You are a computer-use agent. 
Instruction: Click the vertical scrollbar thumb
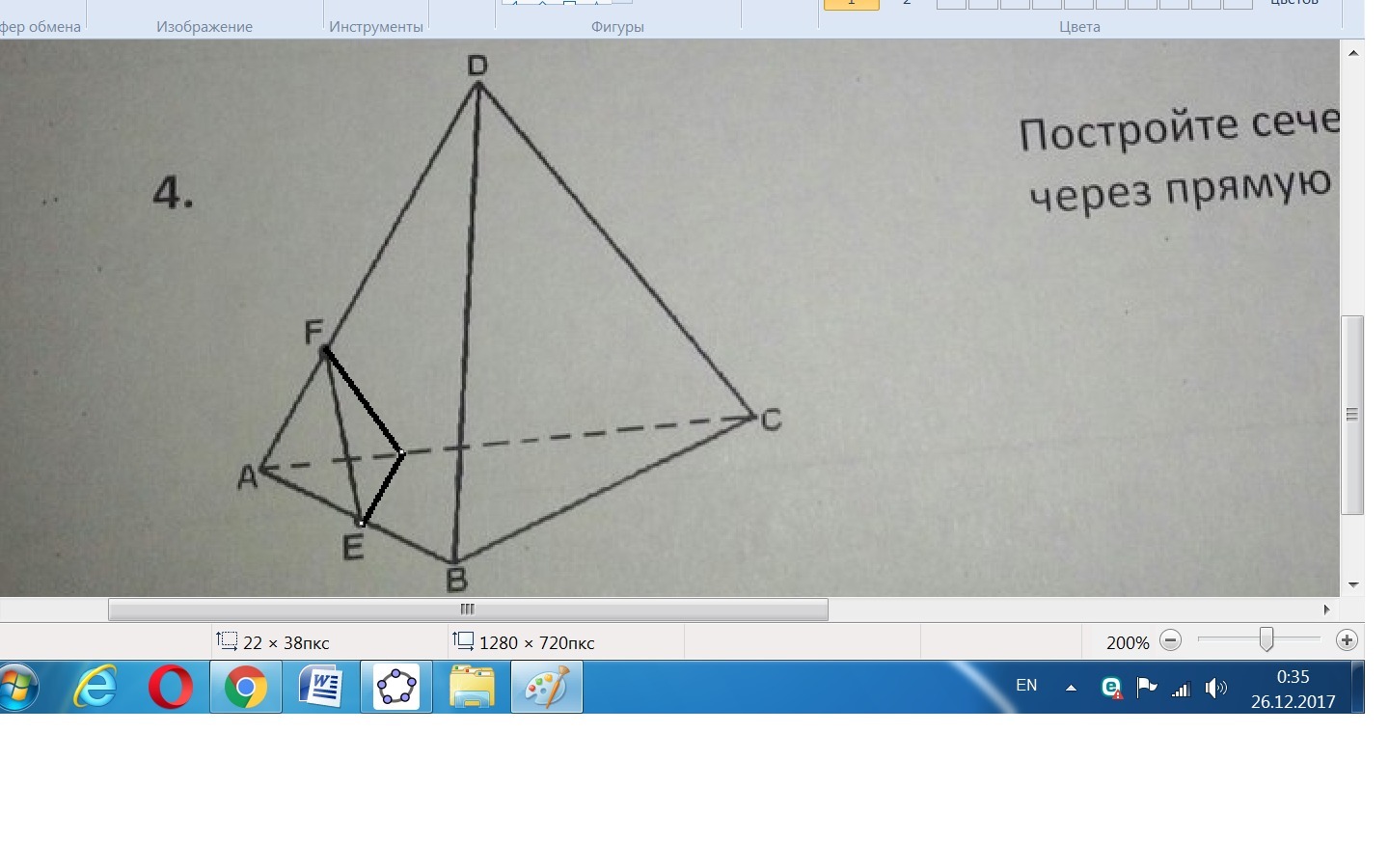click(1353, 415)
